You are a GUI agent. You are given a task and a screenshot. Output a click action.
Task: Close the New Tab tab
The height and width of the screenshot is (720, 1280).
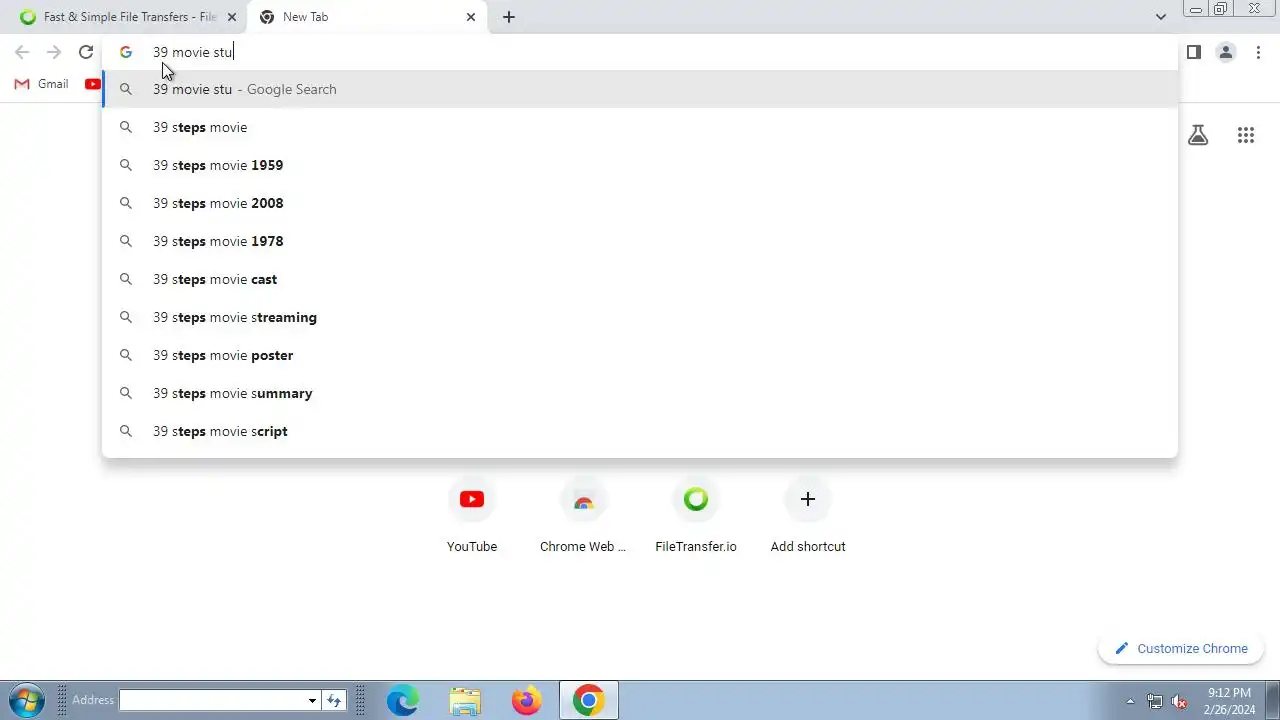[471, 17]
